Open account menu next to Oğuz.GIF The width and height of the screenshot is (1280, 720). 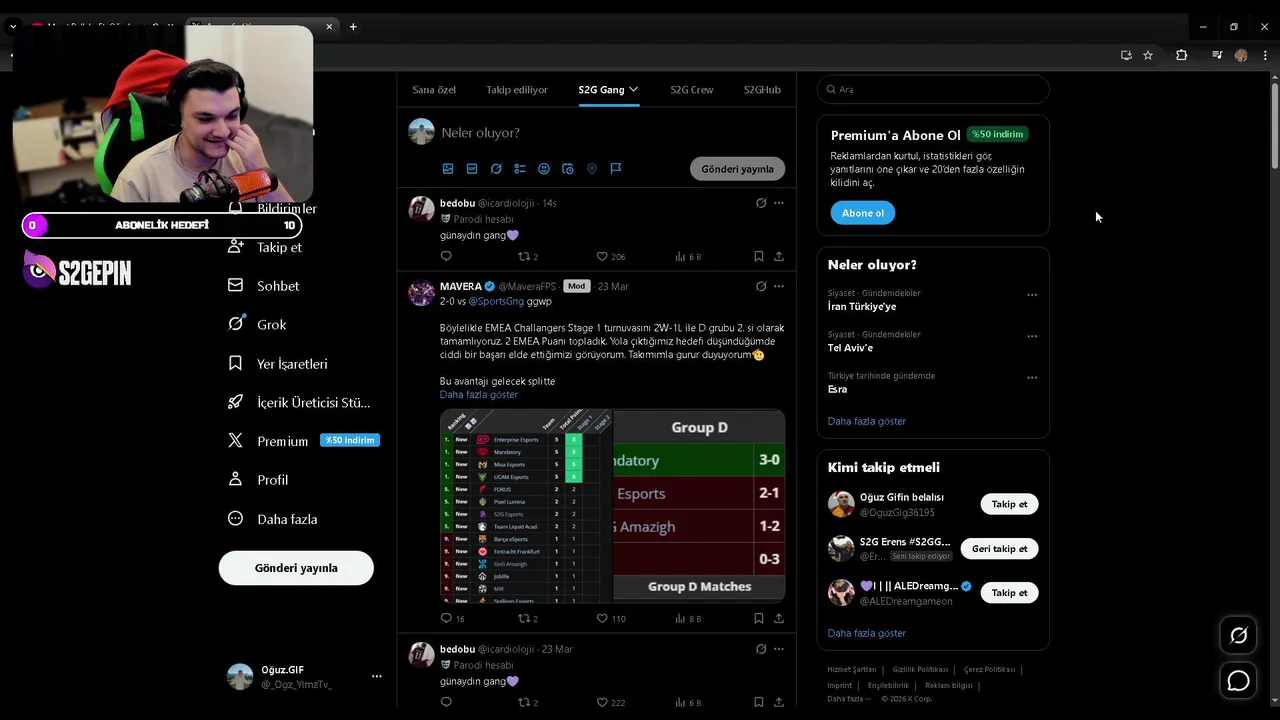377,676
